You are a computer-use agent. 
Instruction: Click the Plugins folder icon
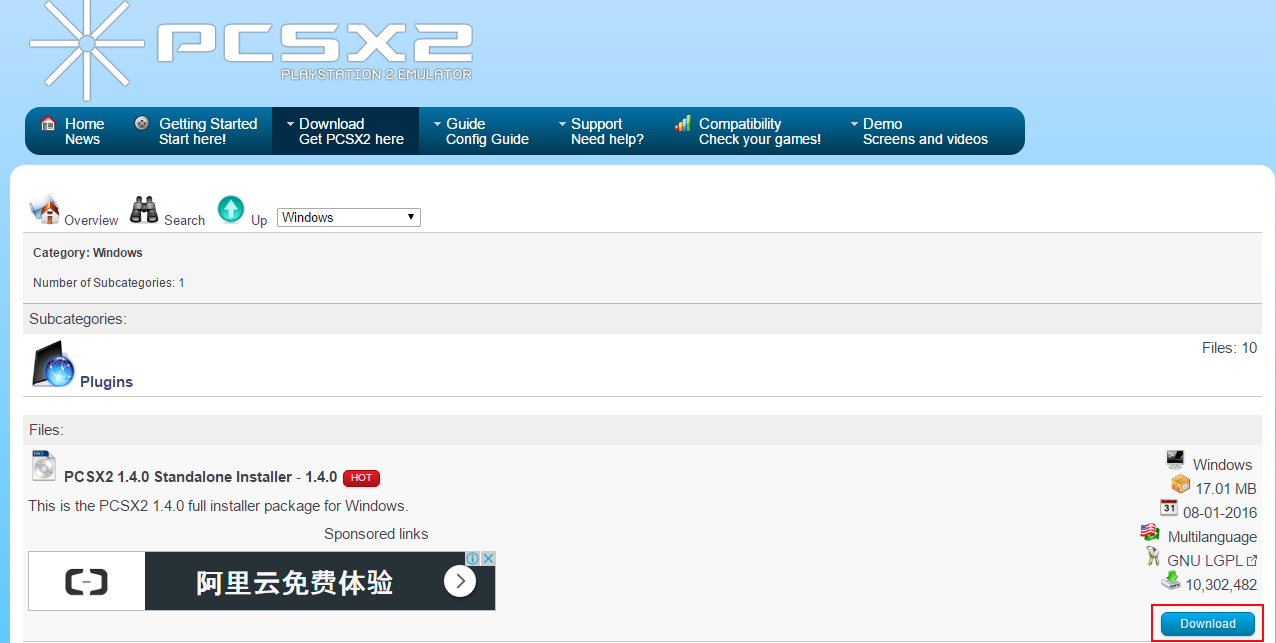[53, 366]
